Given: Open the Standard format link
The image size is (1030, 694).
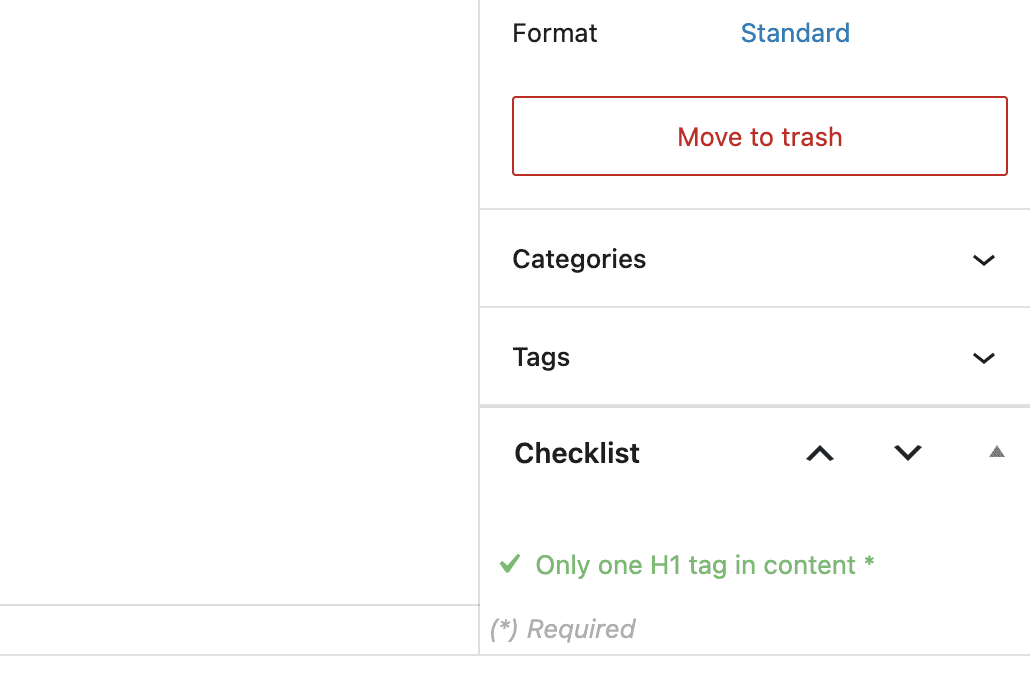Looking at the screenshot, I should [x=795, y=33].
